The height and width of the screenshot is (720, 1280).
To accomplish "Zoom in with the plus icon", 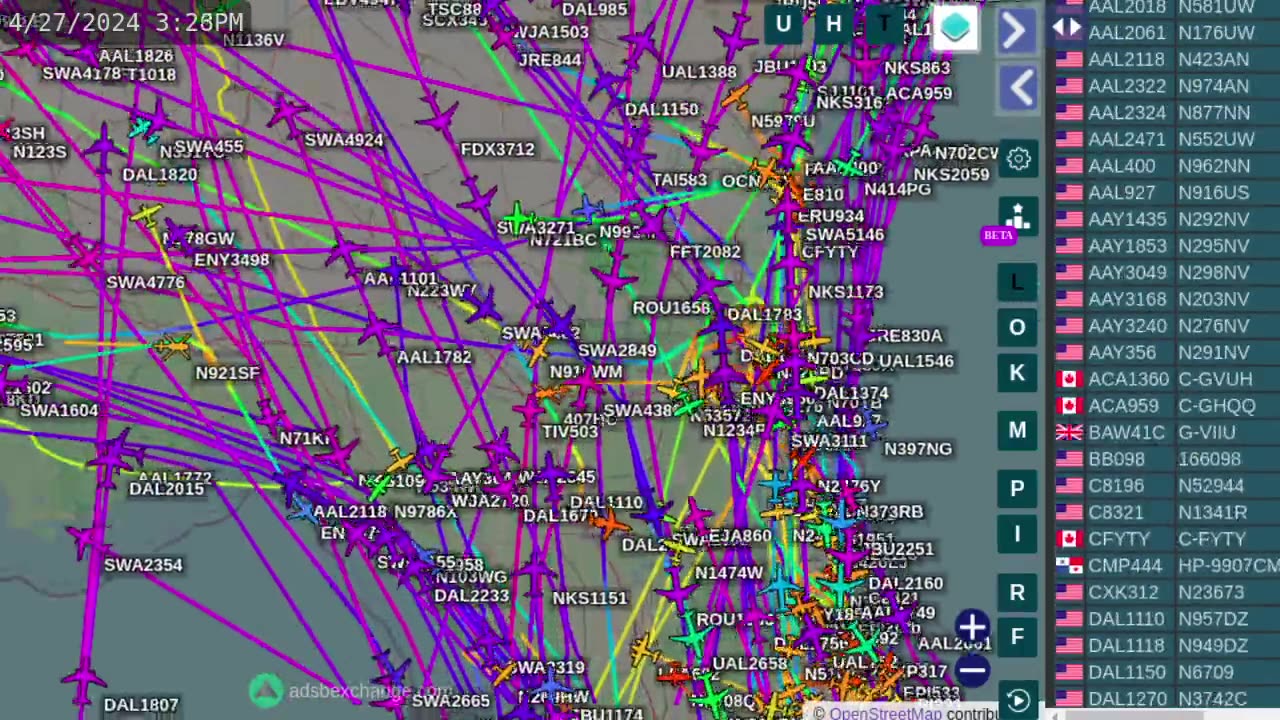I will click(x=972, y=628).
